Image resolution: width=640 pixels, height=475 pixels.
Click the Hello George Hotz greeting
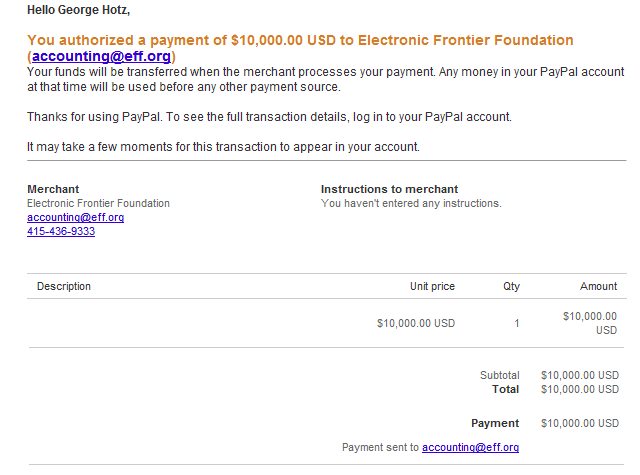pos(78,10)
